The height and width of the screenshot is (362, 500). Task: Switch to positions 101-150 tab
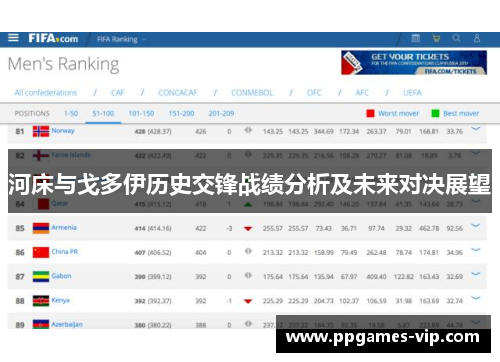tap(141, 113)
